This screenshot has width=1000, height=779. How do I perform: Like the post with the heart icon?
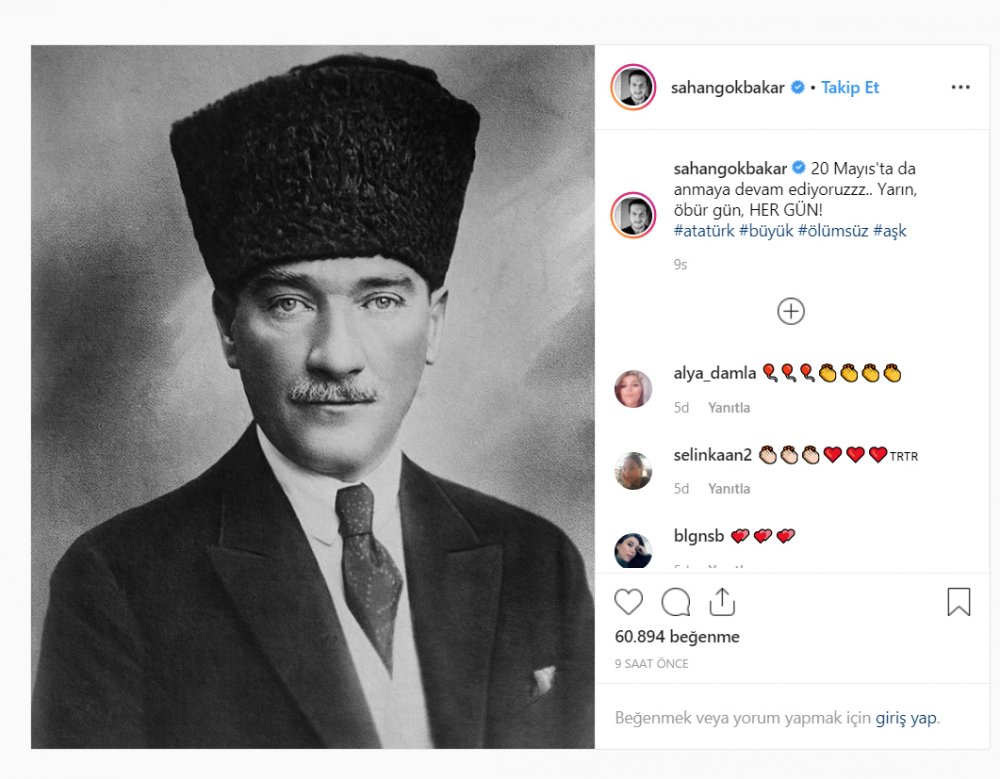click(628, 602)
